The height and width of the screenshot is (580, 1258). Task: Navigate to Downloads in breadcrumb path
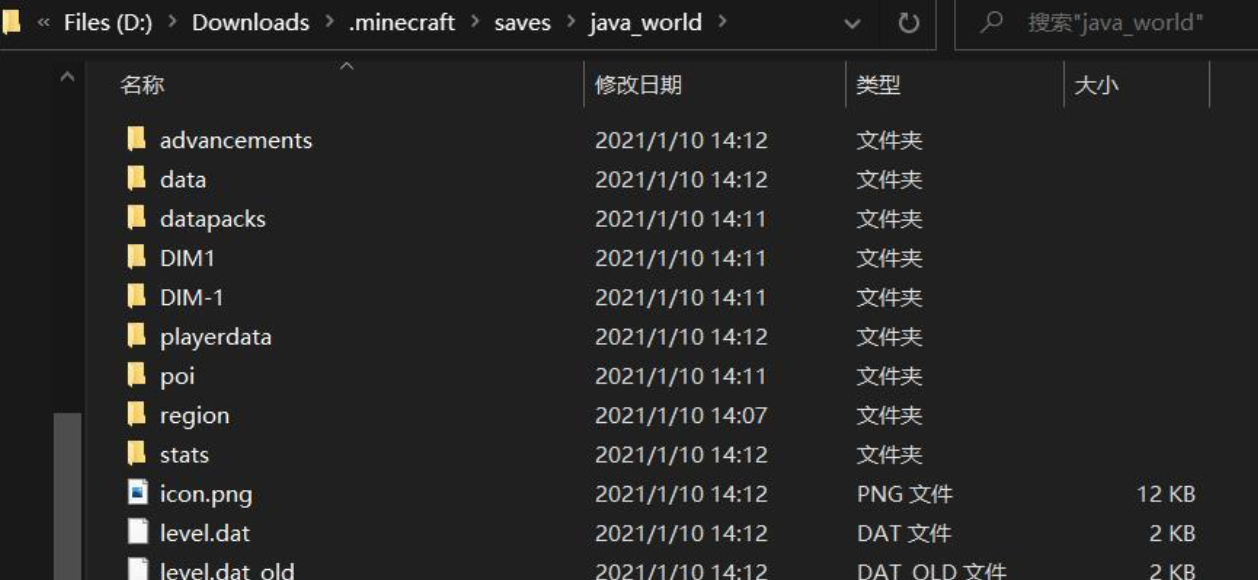point(250,23)
